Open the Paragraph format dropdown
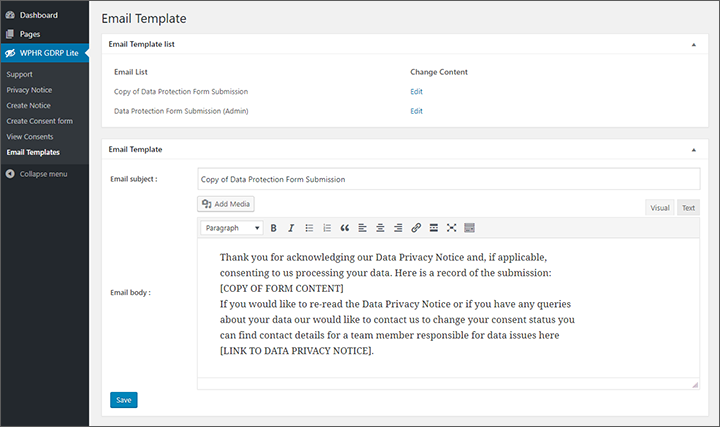The height and width of the screenshot is (427, 720). 232,228
